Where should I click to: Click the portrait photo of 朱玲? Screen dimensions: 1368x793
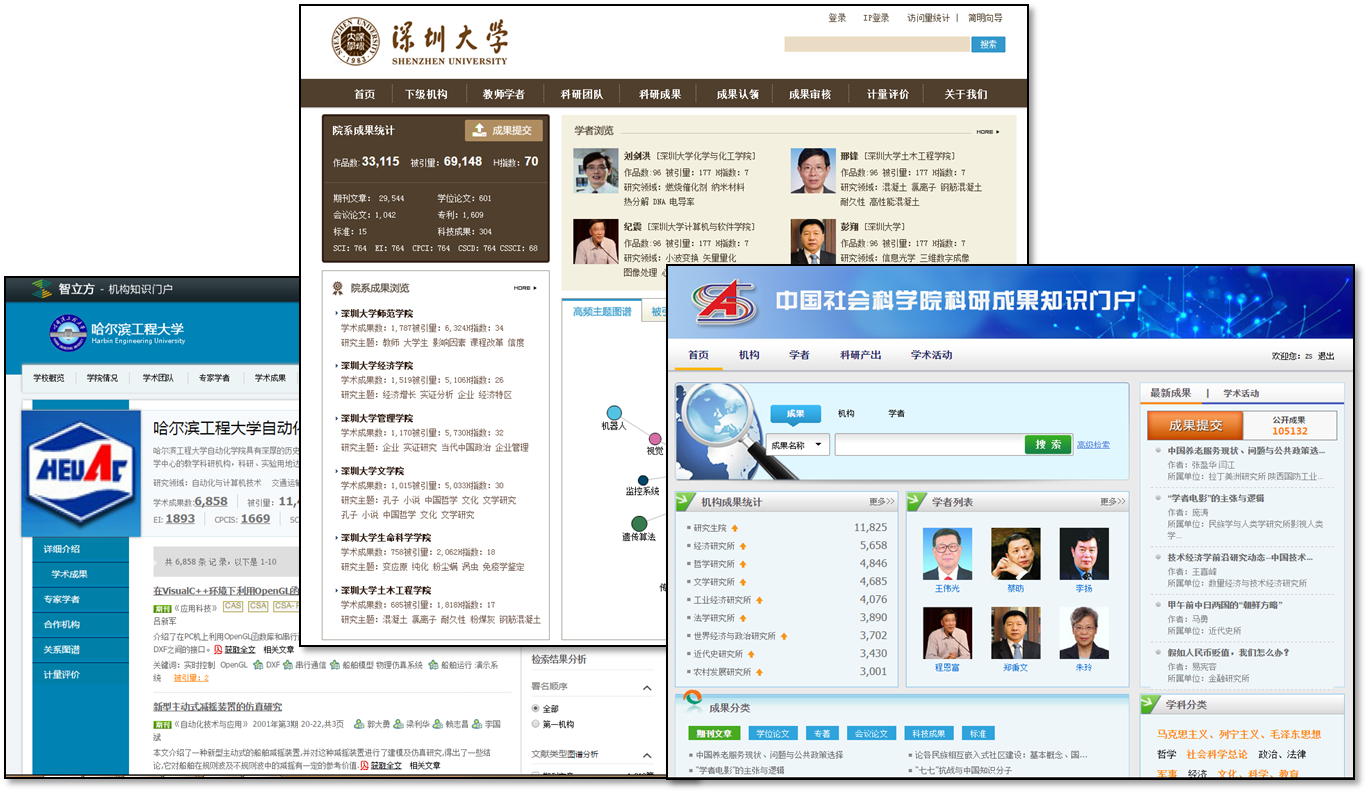tap(1083, 633)
